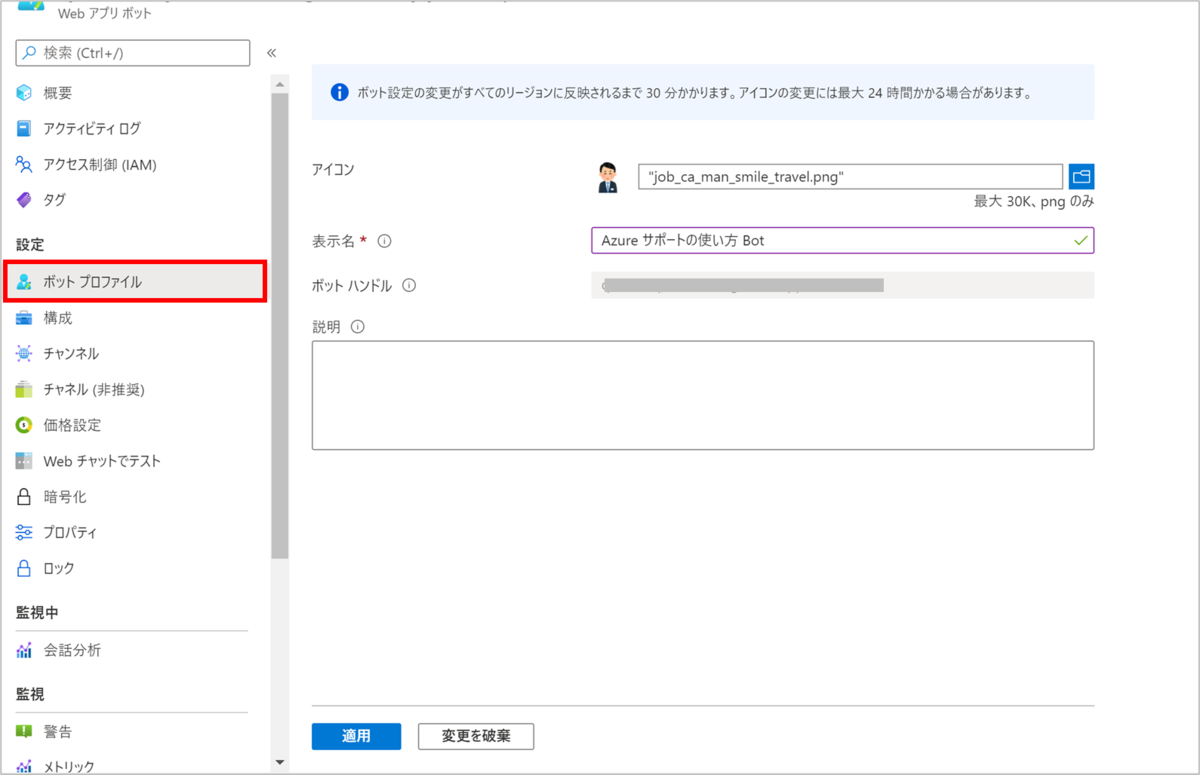Click the folder browse icon for アイコン file
1200x775 pixels.
(x=1081, y=177)
